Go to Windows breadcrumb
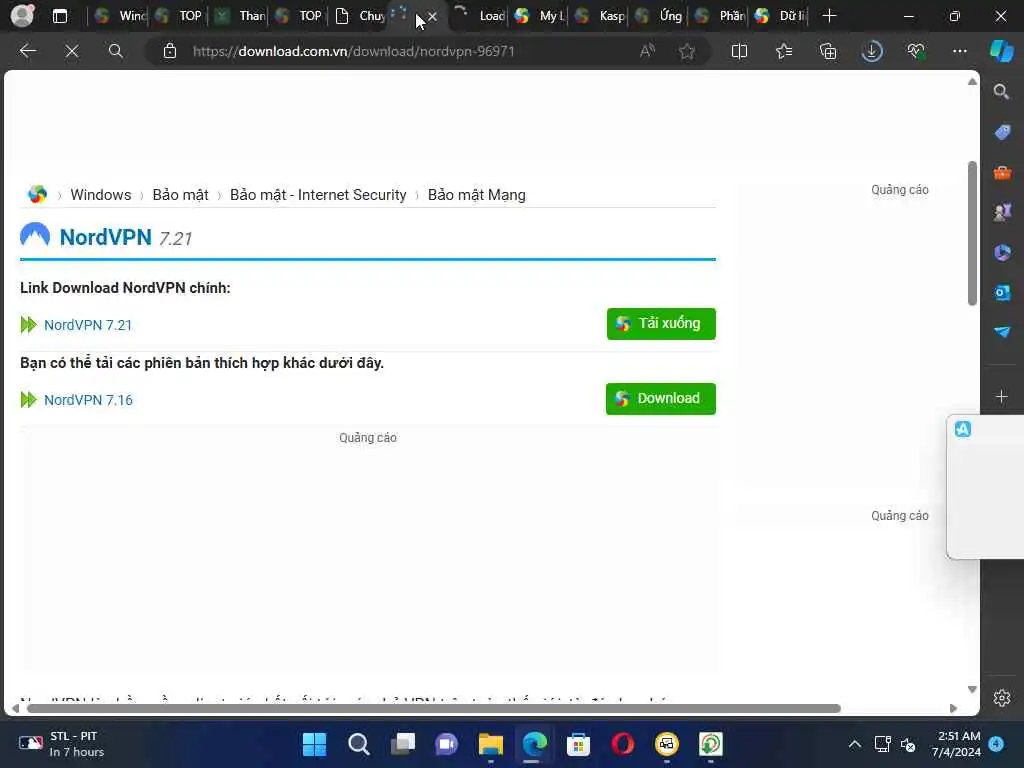 click(101, 195)
